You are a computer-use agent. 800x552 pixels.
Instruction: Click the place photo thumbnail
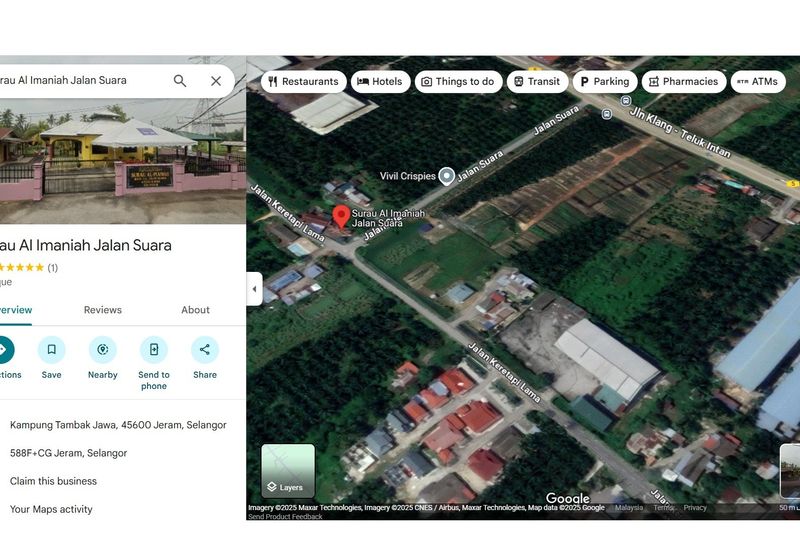120,160
